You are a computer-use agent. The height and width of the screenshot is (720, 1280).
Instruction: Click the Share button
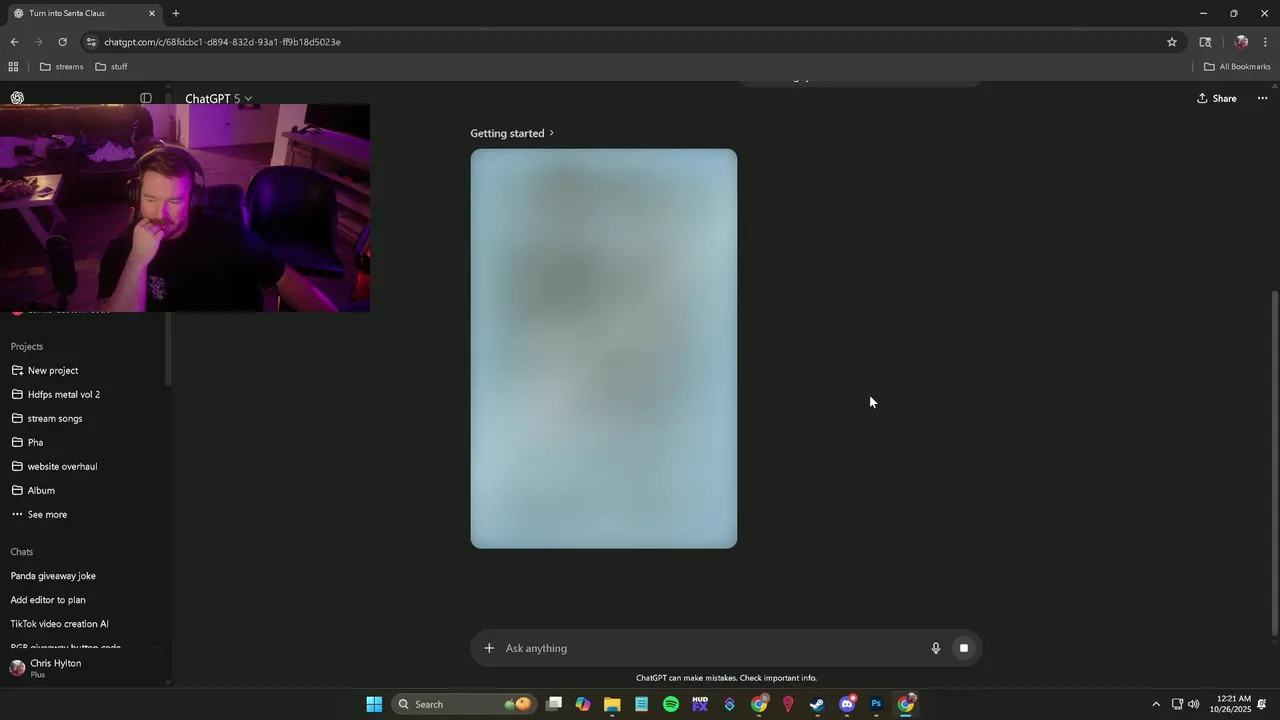point(1217,98)
